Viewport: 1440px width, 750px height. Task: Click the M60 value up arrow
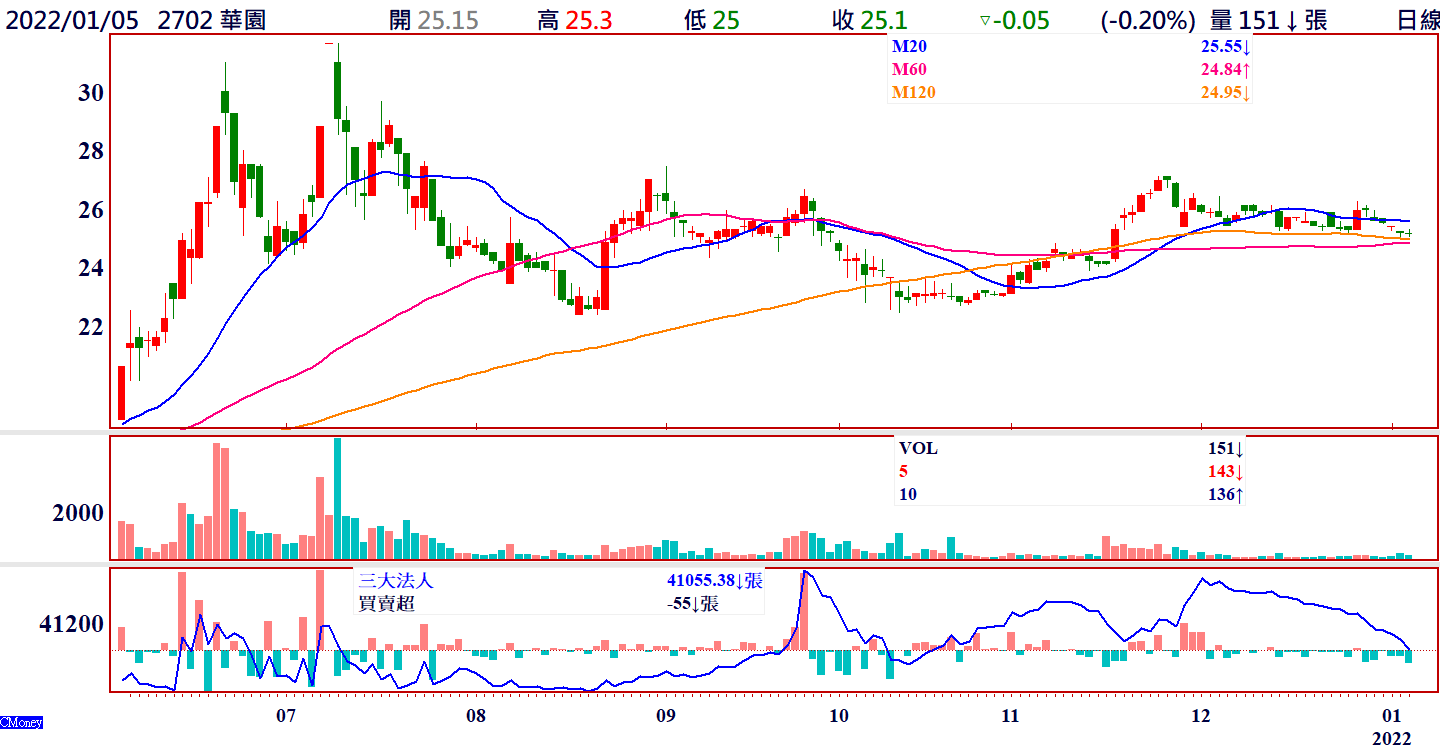pyautogui.click(x=1246, y=70)
